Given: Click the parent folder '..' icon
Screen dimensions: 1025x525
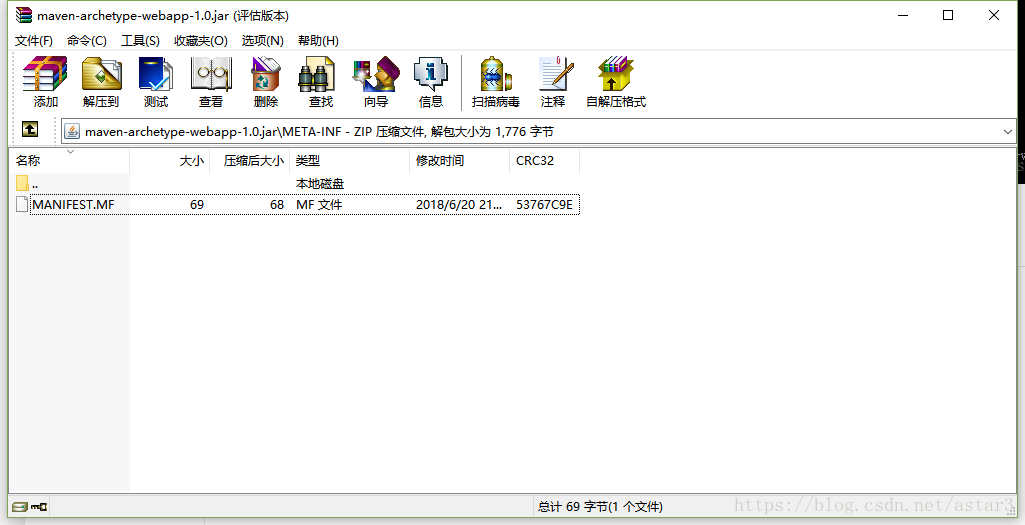Looking at the screenshot, I should coord(22,183).
